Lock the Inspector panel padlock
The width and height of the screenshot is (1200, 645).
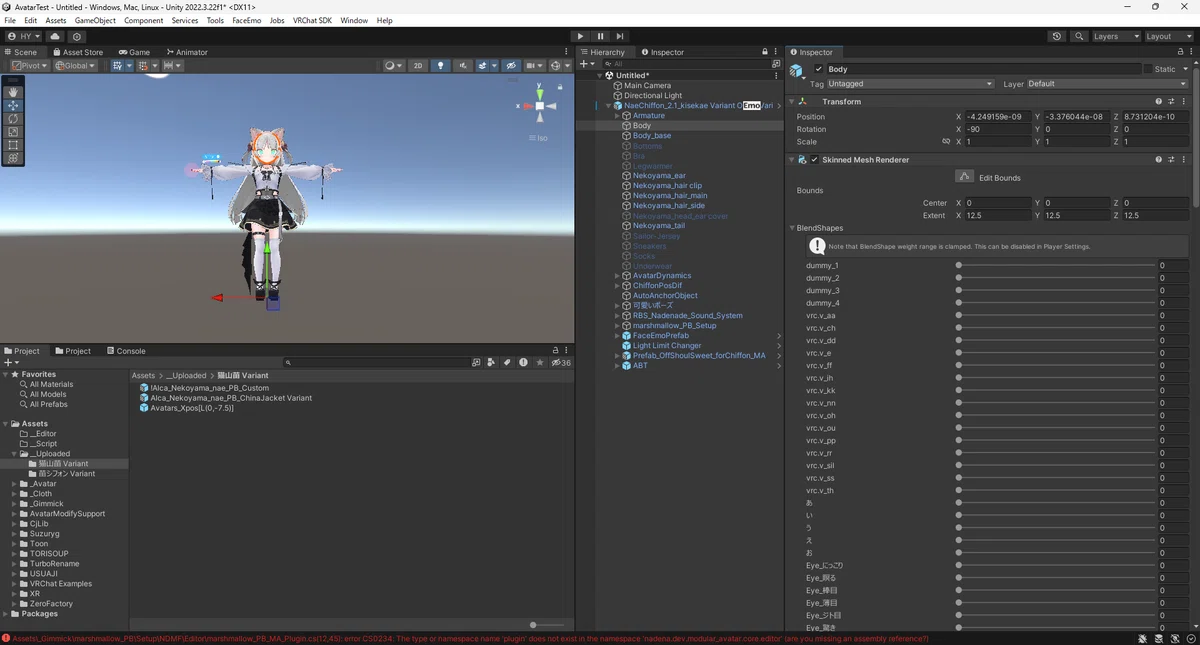click(1181, 52)
